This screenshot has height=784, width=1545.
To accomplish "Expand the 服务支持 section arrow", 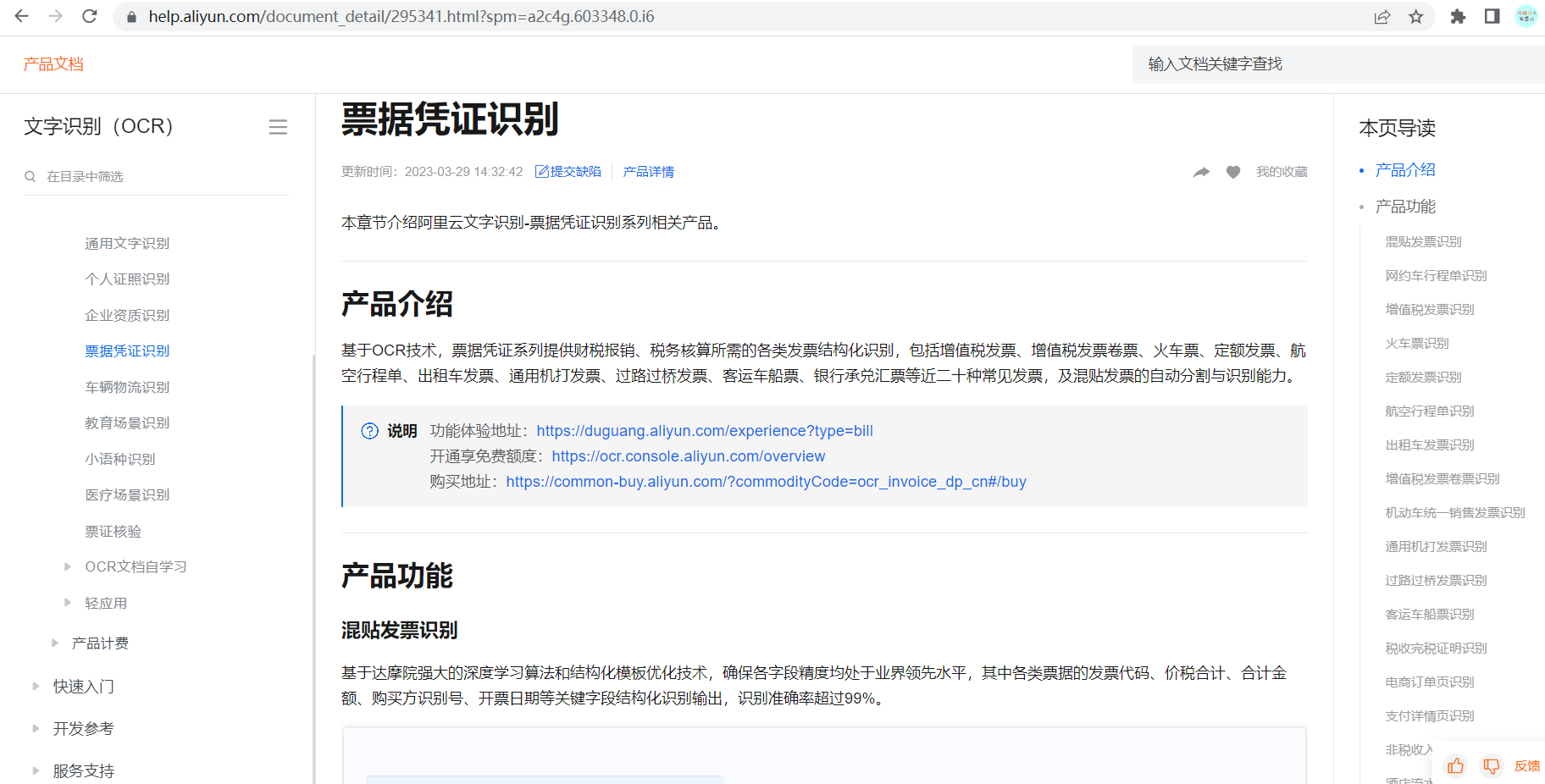I will tap(36, 770).
